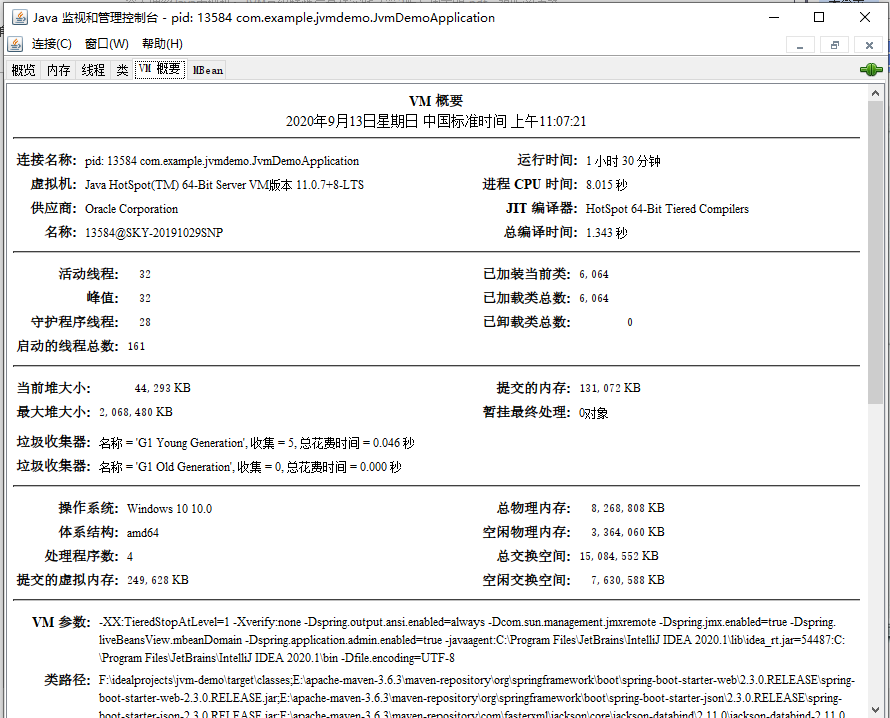Click the 暂挂最终处理 value 0对象

[x=594, y=413]
